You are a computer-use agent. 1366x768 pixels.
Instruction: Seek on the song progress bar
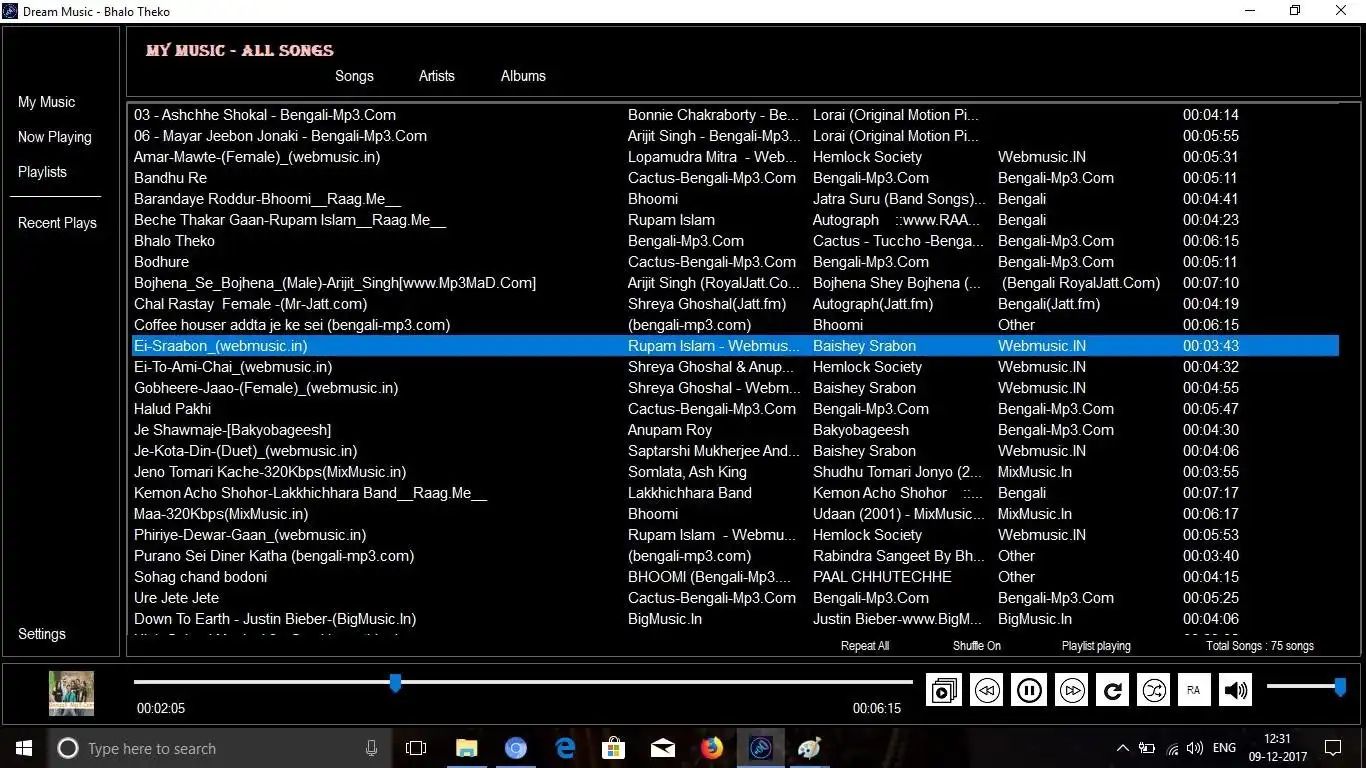(523, 682)
